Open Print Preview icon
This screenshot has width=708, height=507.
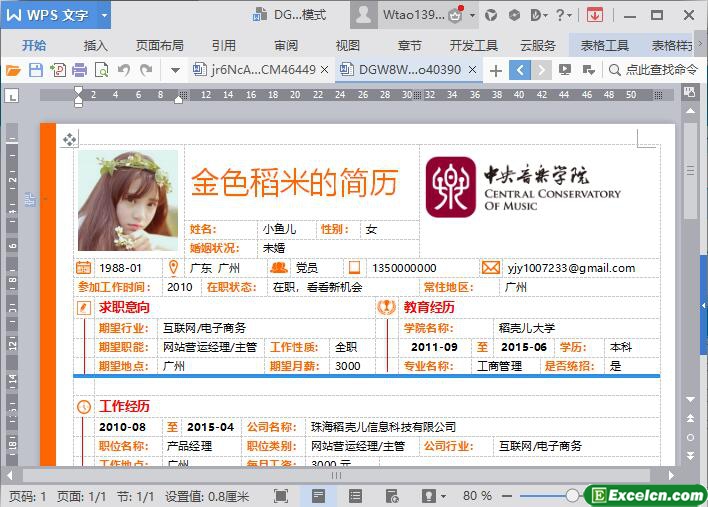click(x=102, y=70)
